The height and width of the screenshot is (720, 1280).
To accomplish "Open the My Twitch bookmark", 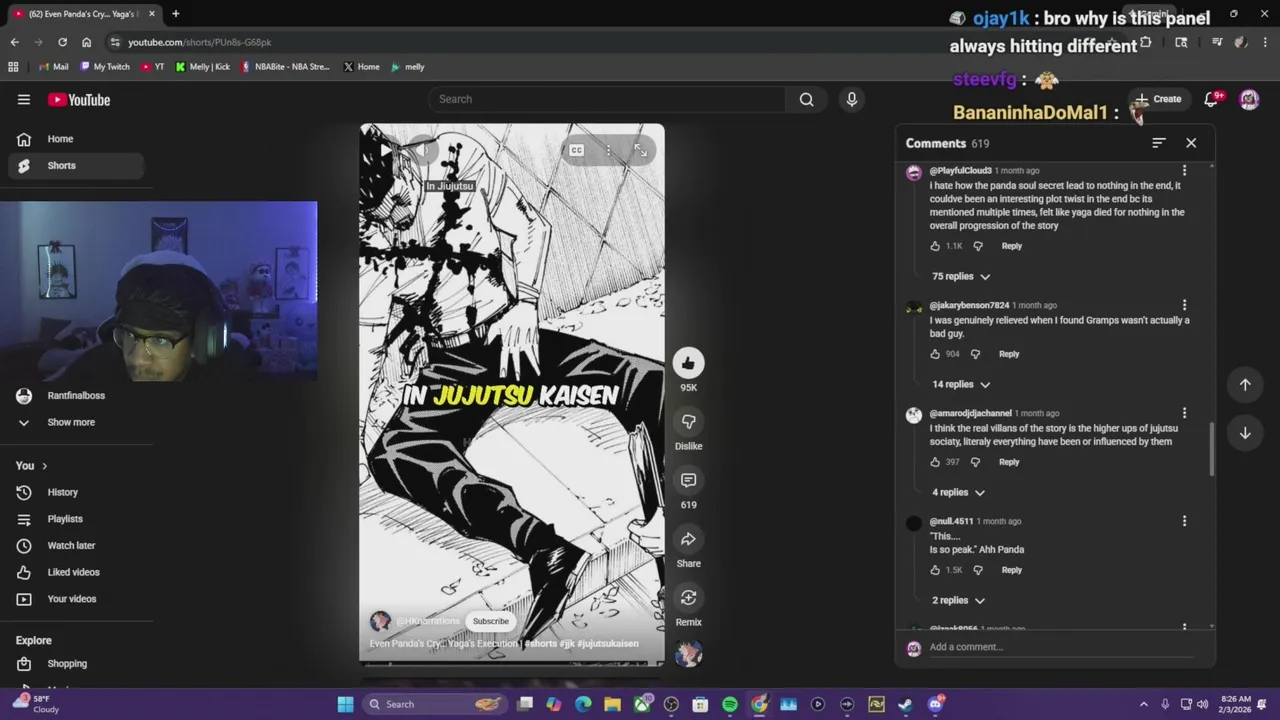I will tap(105, 67).
